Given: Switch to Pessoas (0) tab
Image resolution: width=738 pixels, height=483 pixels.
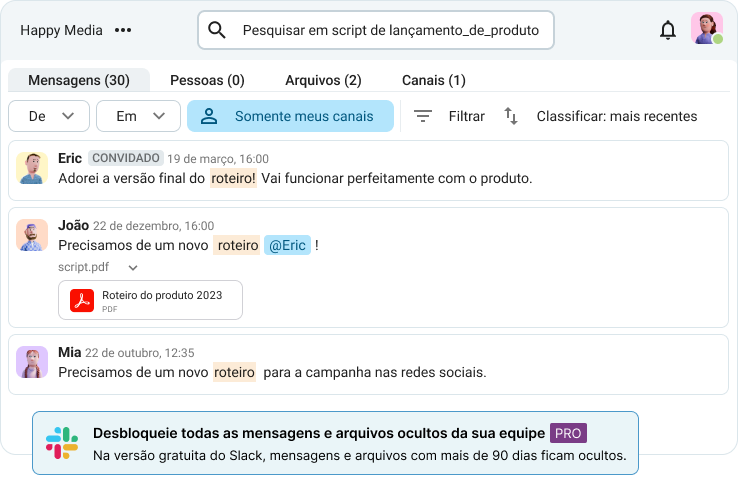Looking at the screenshot, I should (x=207, y=80).
